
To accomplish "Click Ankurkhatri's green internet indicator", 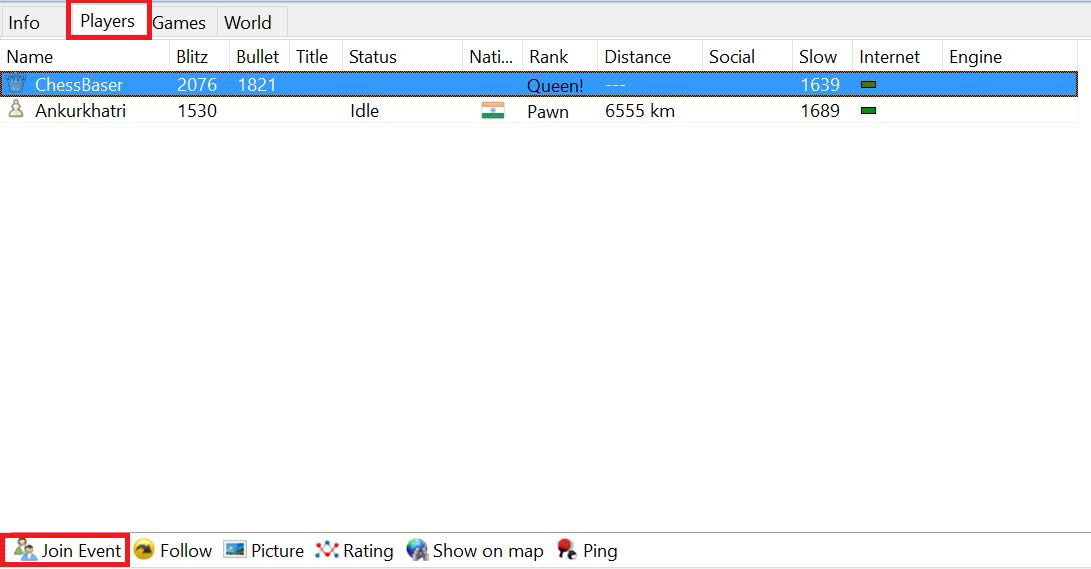I will tap(868, 111).
